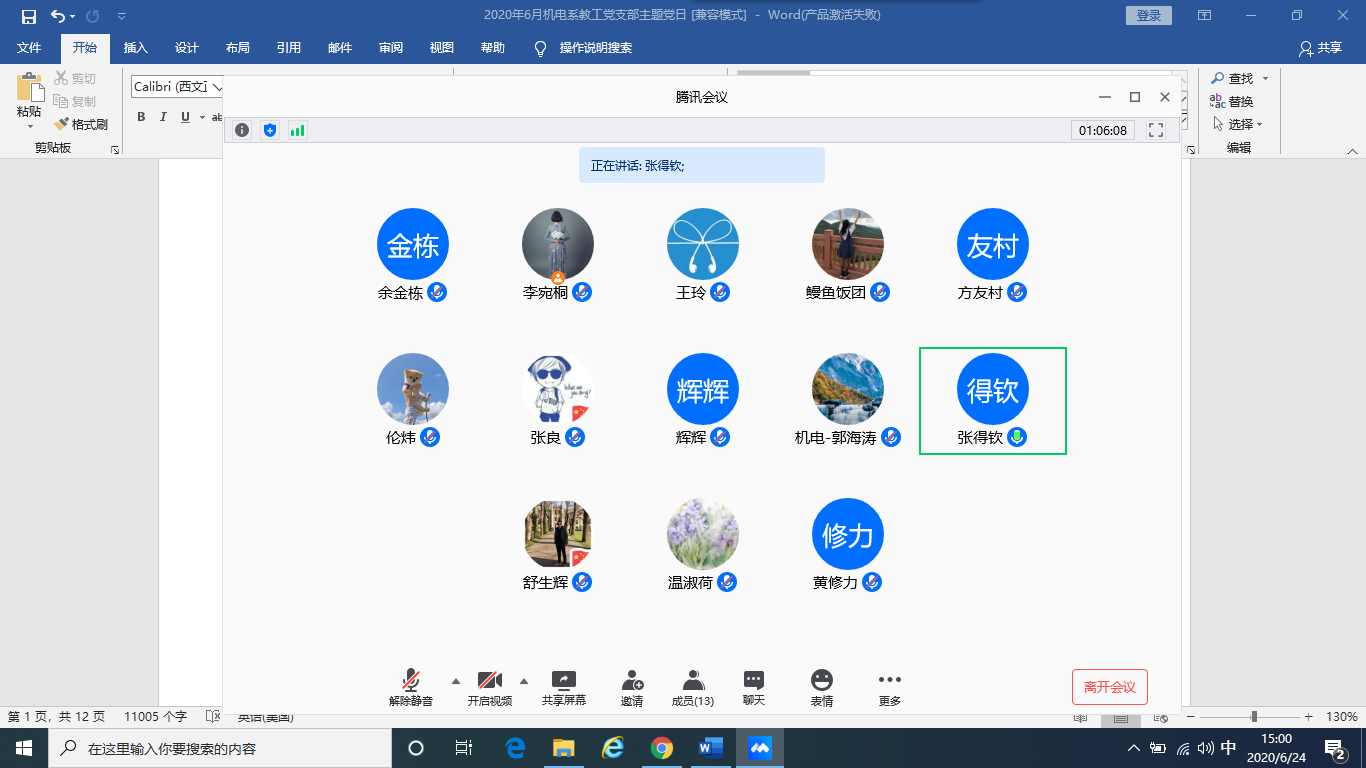
Task: Click the green network signal icon
Action: click(297, 130)
